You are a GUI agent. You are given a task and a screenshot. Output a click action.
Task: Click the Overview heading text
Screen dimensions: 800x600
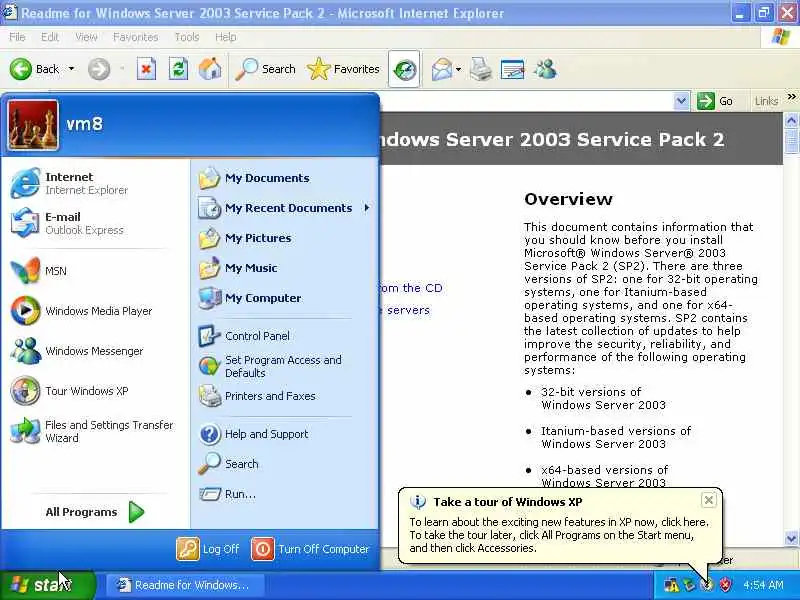tap(568, 199)
